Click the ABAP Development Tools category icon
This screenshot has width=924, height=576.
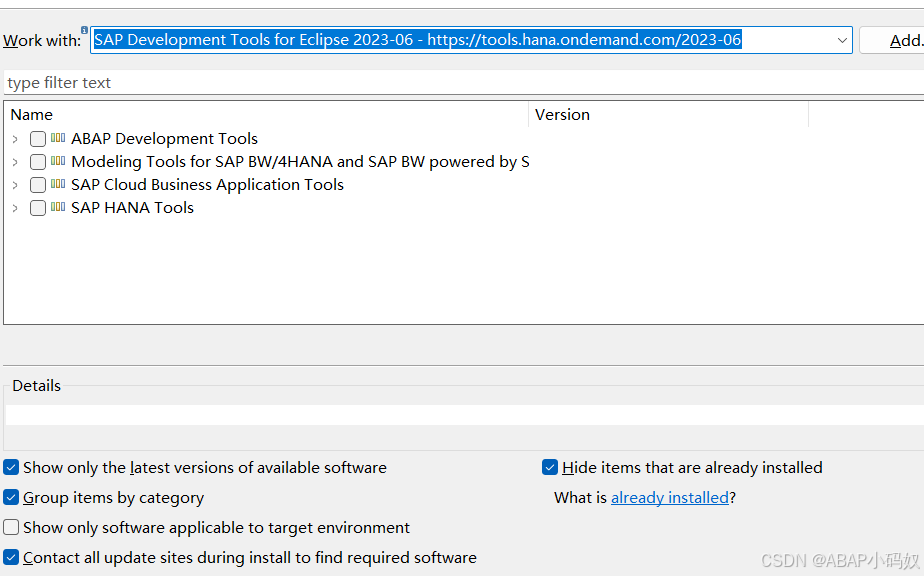[58, 138]
